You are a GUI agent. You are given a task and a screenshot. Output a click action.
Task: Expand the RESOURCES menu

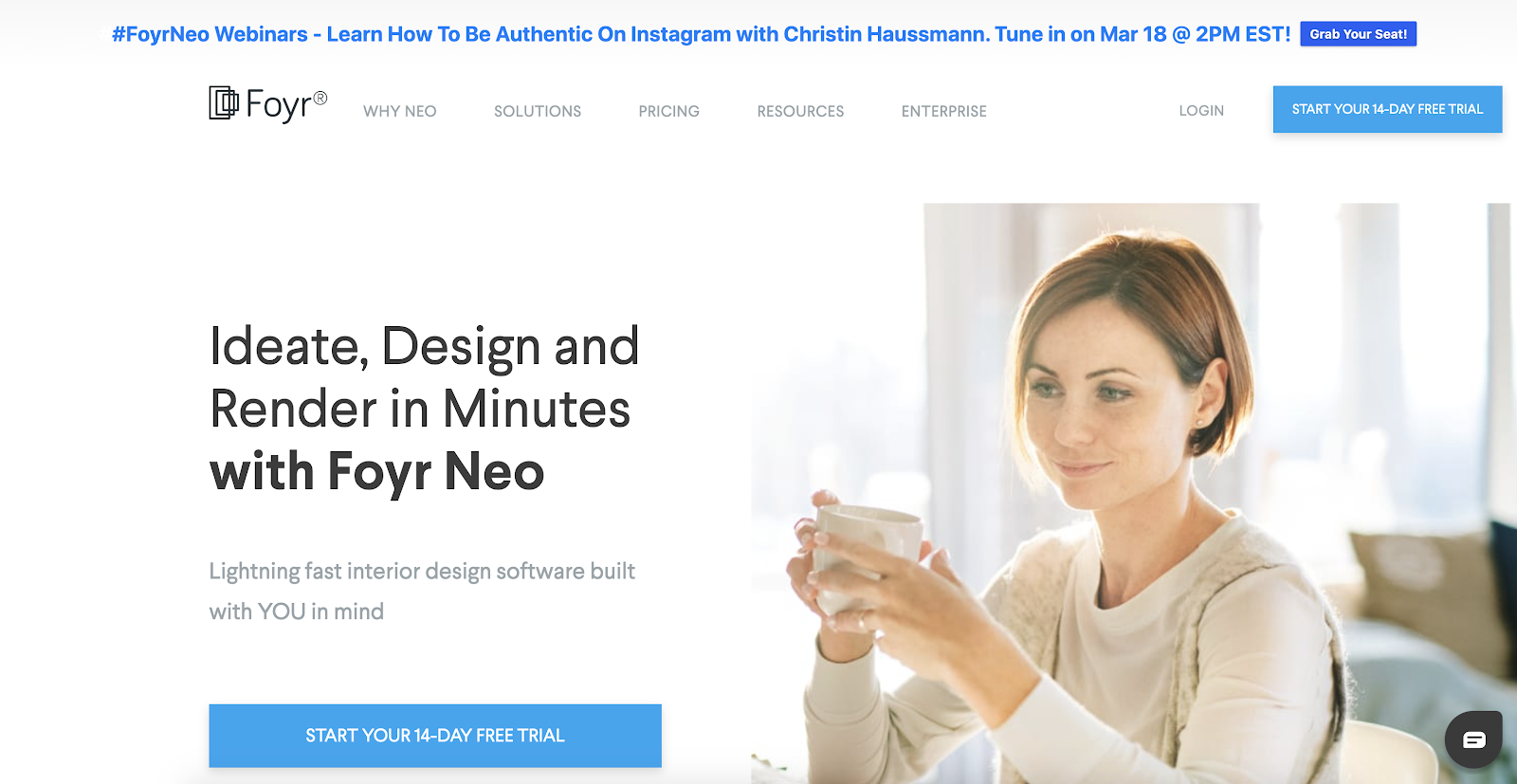tap(800, 111)
